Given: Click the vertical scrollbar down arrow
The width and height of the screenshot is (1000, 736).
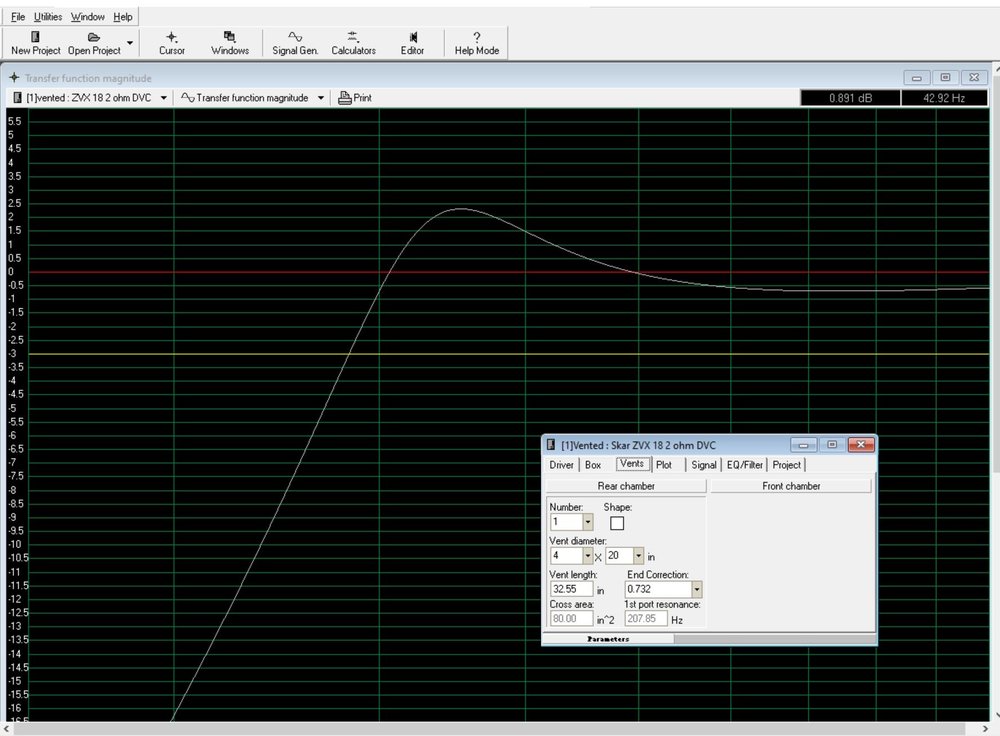Looking at the screenshot, I should click(x=996, y=714).
